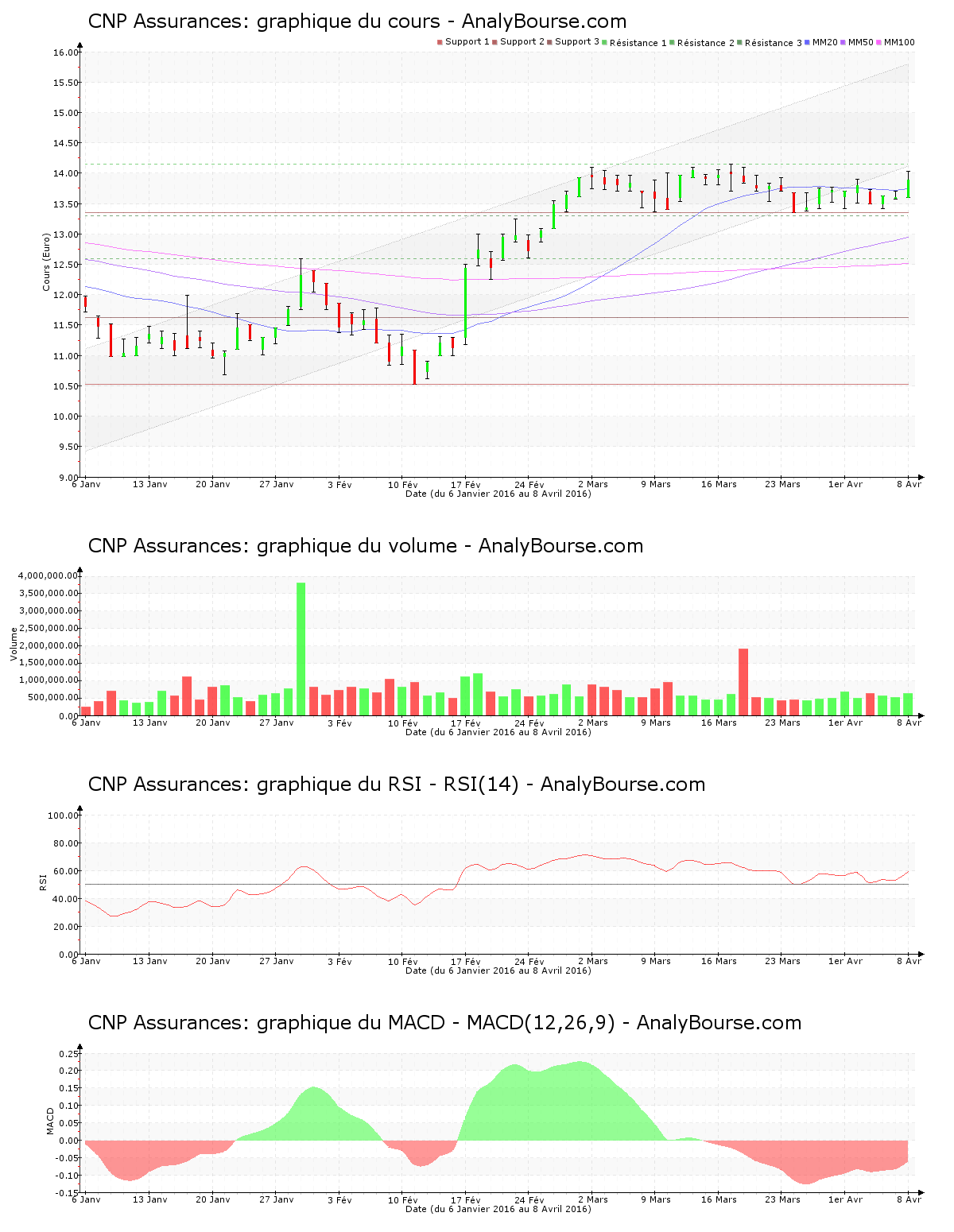Select the 'Support 3' legend label
This screenshot has height=1232, width=954.
[x=577, y=42]
